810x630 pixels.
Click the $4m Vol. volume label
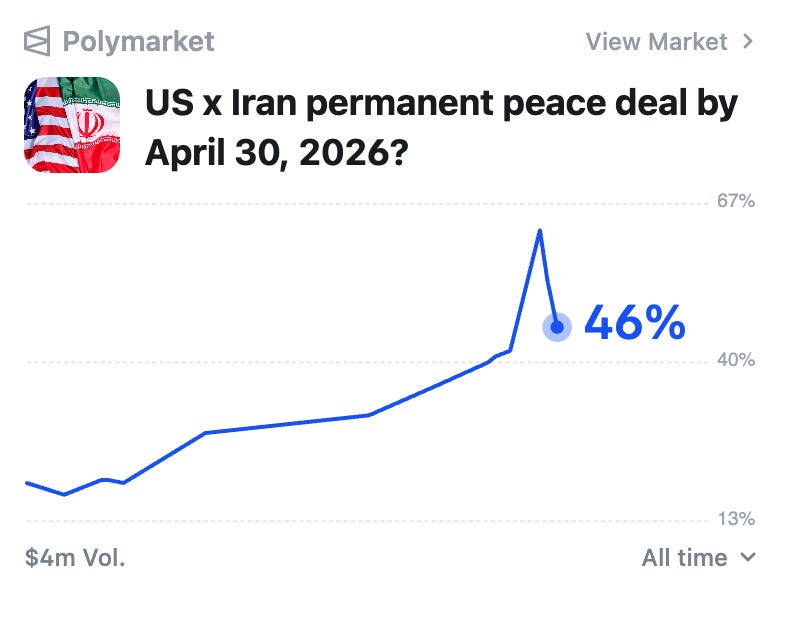coord(75,558)
